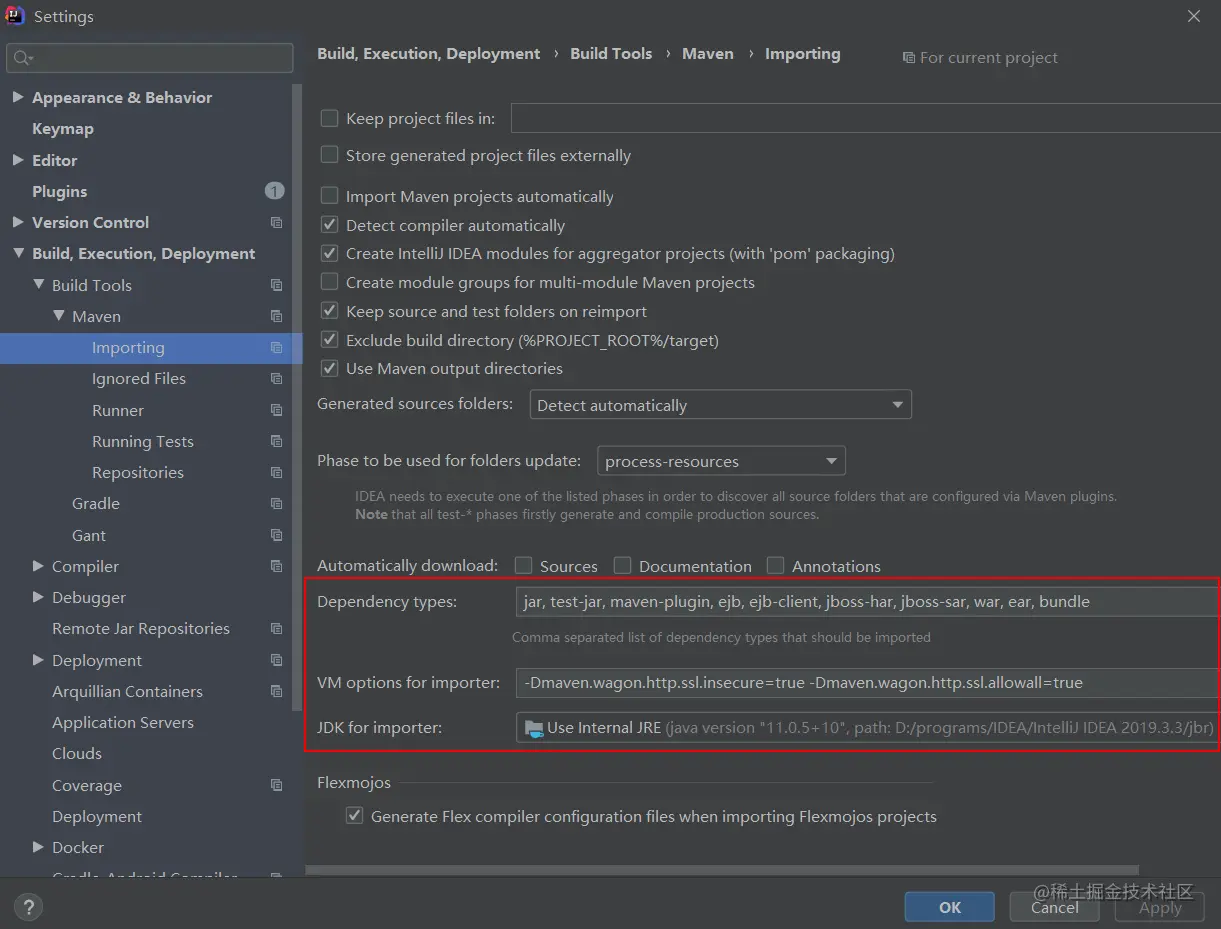
Task: Click the per-project icon beside Gant
Action: click(276, 535)
